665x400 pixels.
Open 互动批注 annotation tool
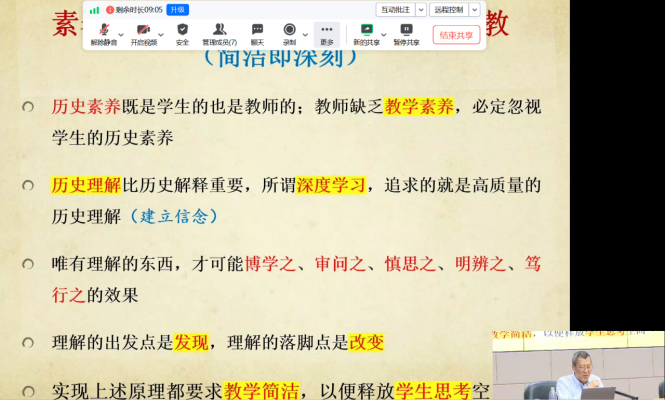(x=395, y=10)
